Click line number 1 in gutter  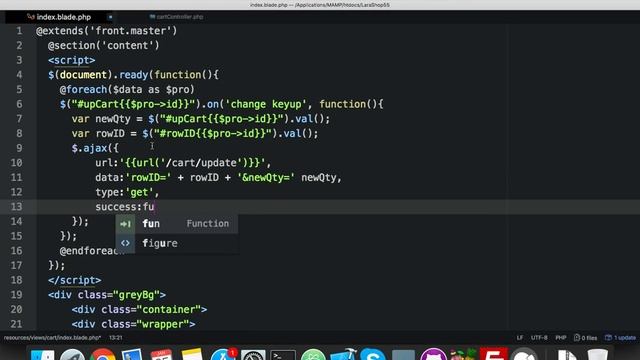(19, 31)
